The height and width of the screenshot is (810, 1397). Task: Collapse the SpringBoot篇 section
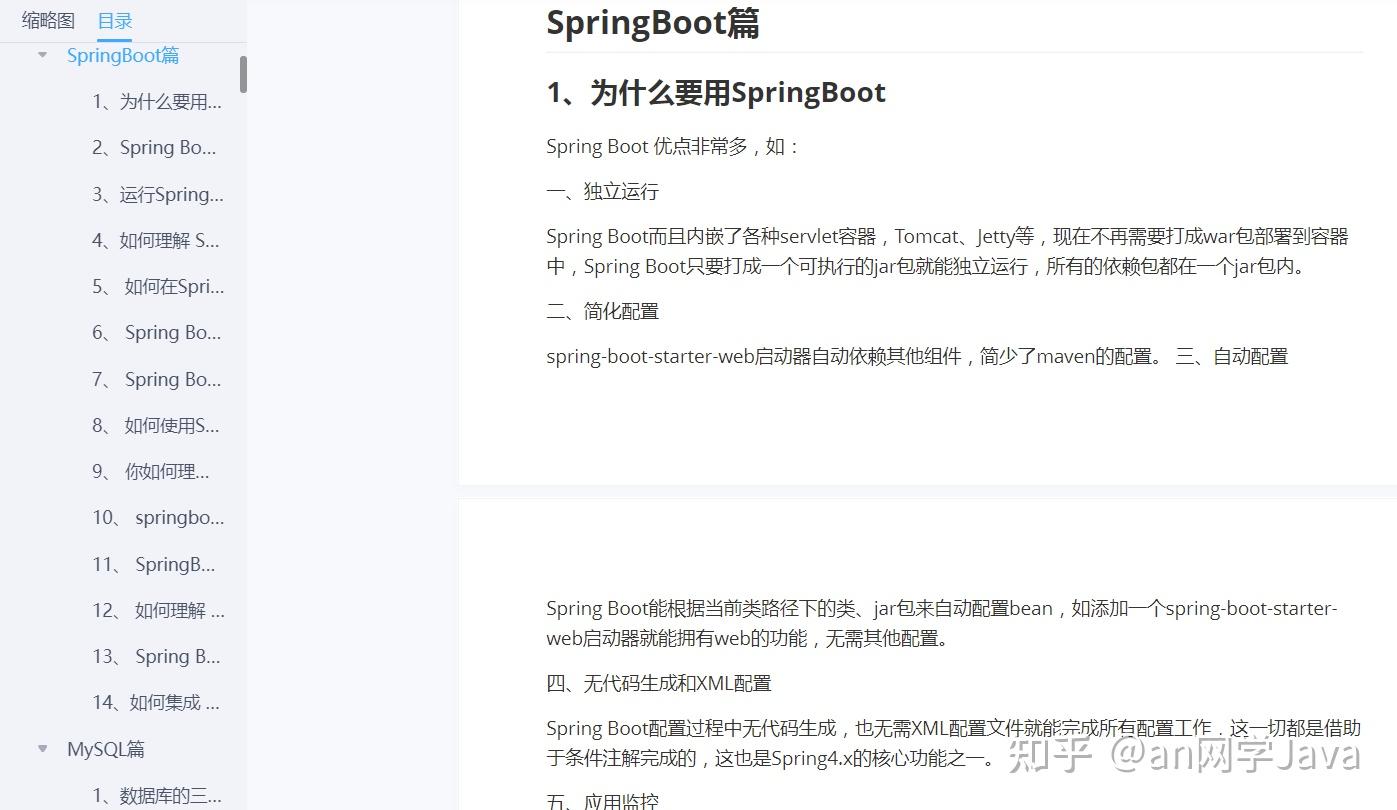[42, 55]
